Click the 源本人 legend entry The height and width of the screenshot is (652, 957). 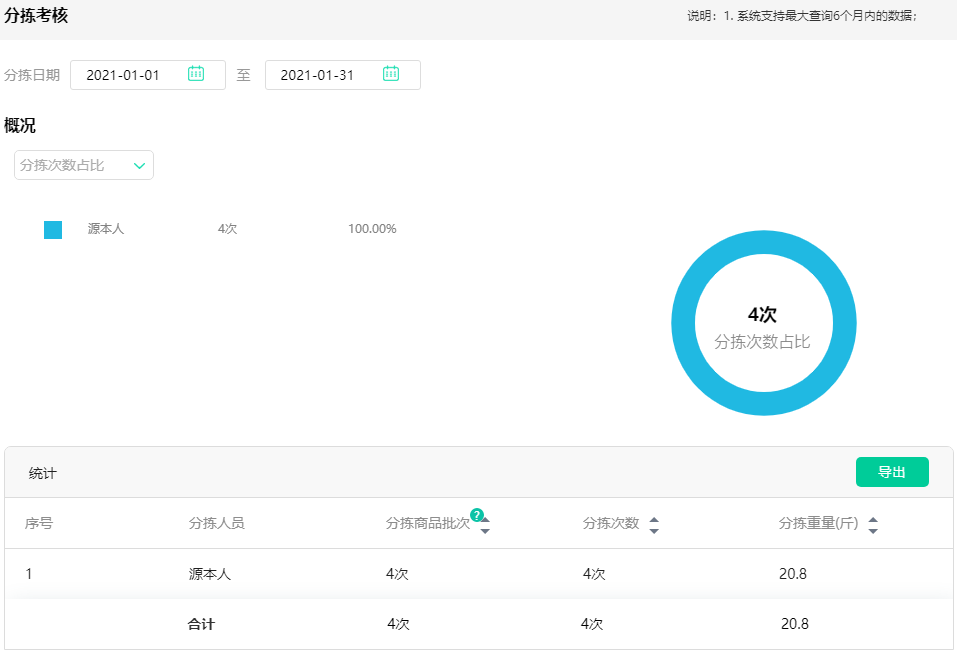(104, 229)
